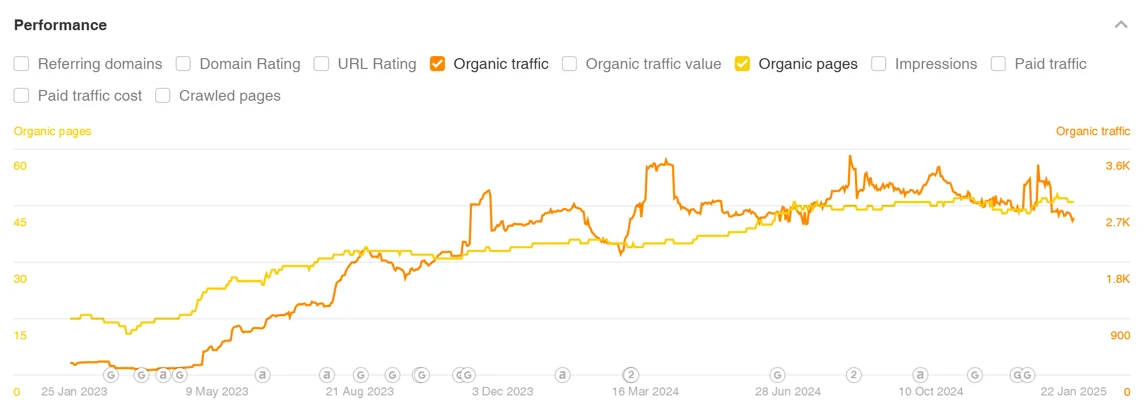Image resolution: width=1148 pixels, height=410 pixels.
Task: Enable the Referring domains checkbox
Action: coord(21,64)
